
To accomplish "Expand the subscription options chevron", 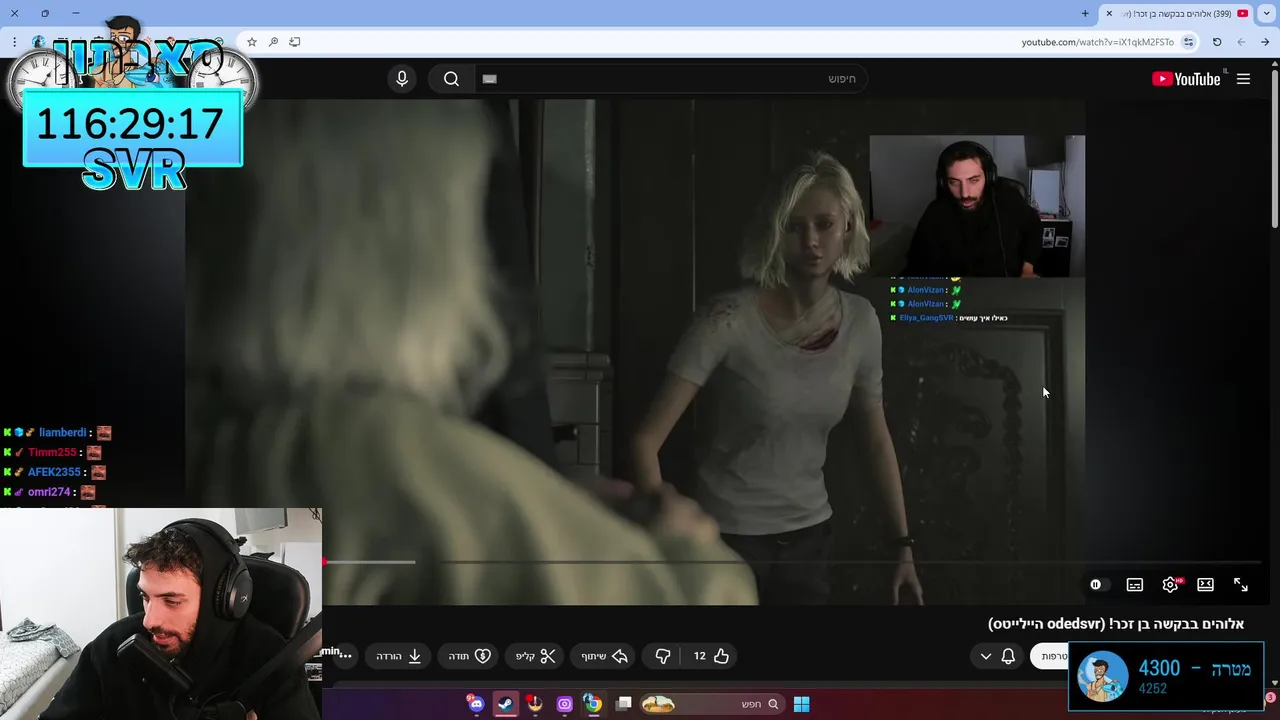I will click(x=985, y=656).
